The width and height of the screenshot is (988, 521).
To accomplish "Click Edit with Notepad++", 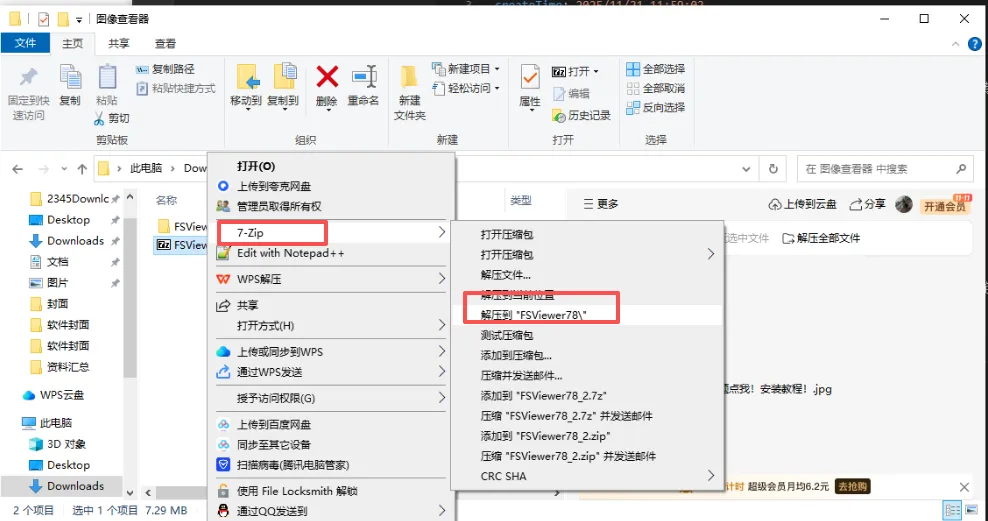I will (331, 253).
